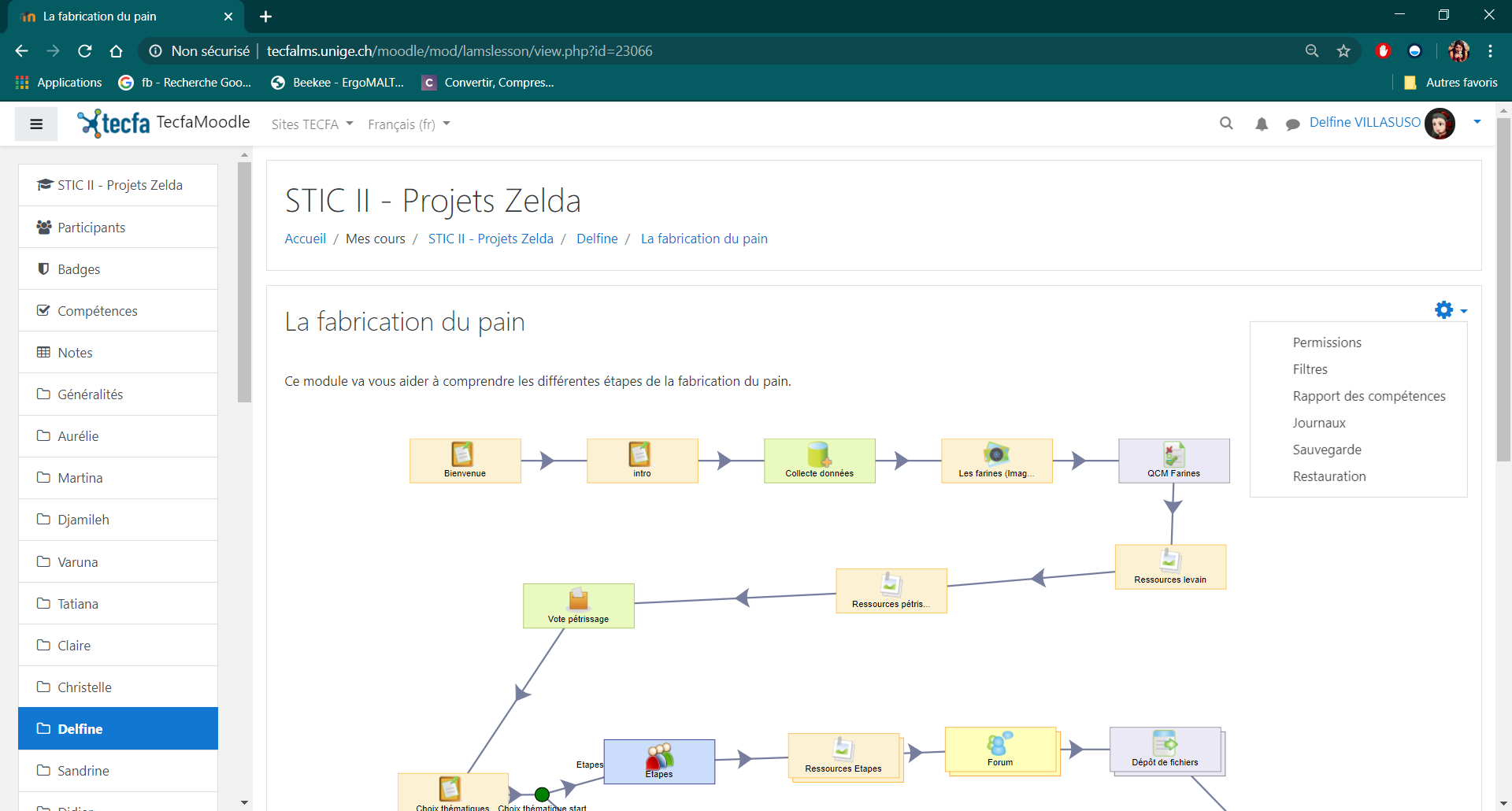Viewport: 1512px width, 811px height.
Task: Open the Accueil breadcrumb link
Action: pos(305,239)
